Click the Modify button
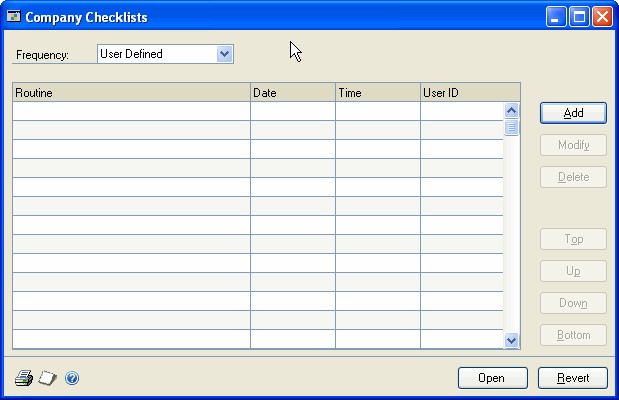619x400 pixels. [x=573, y=145]
